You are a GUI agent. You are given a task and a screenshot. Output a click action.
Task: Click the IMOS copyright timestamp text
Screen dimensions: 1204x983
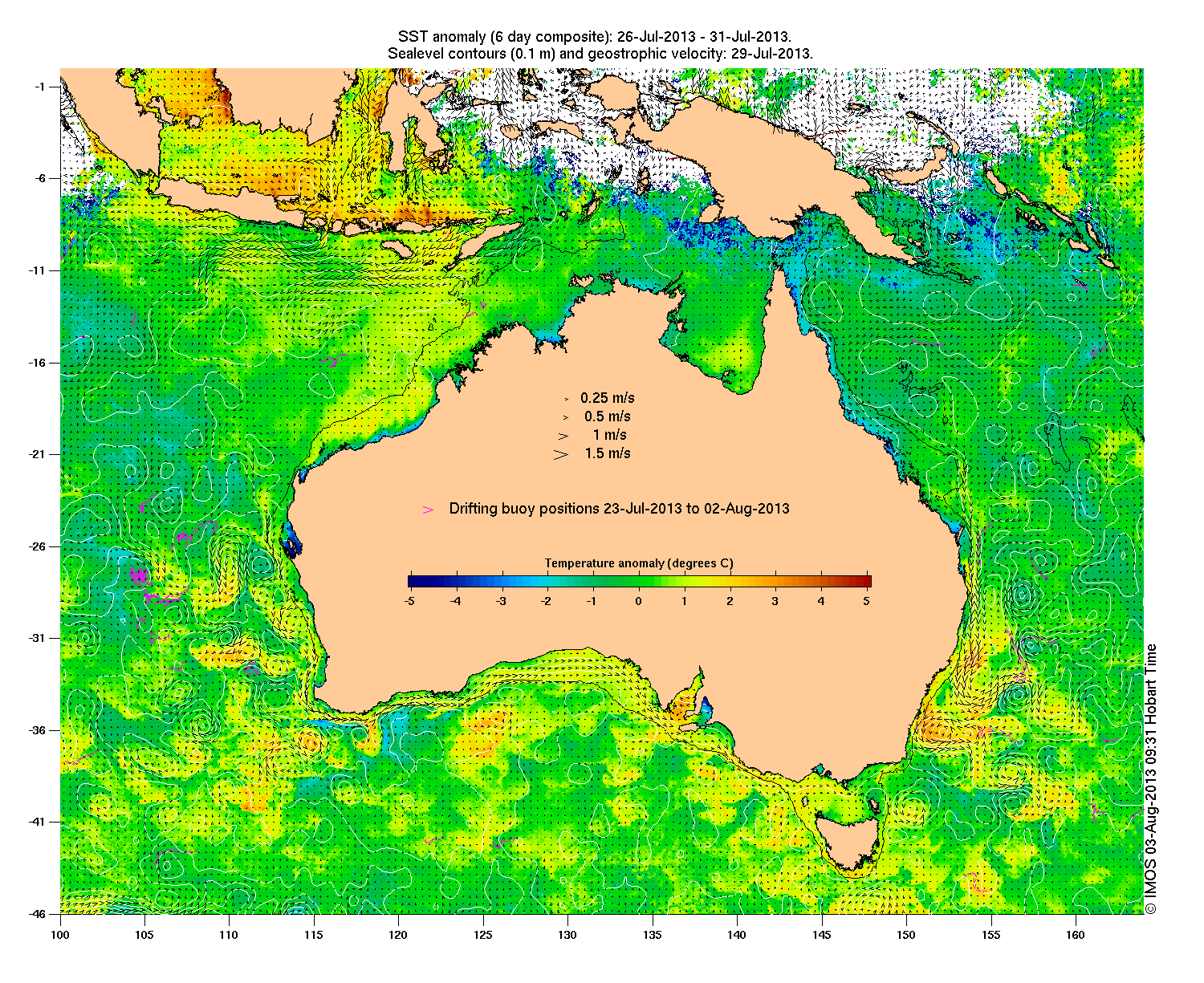coord(1151,778)
